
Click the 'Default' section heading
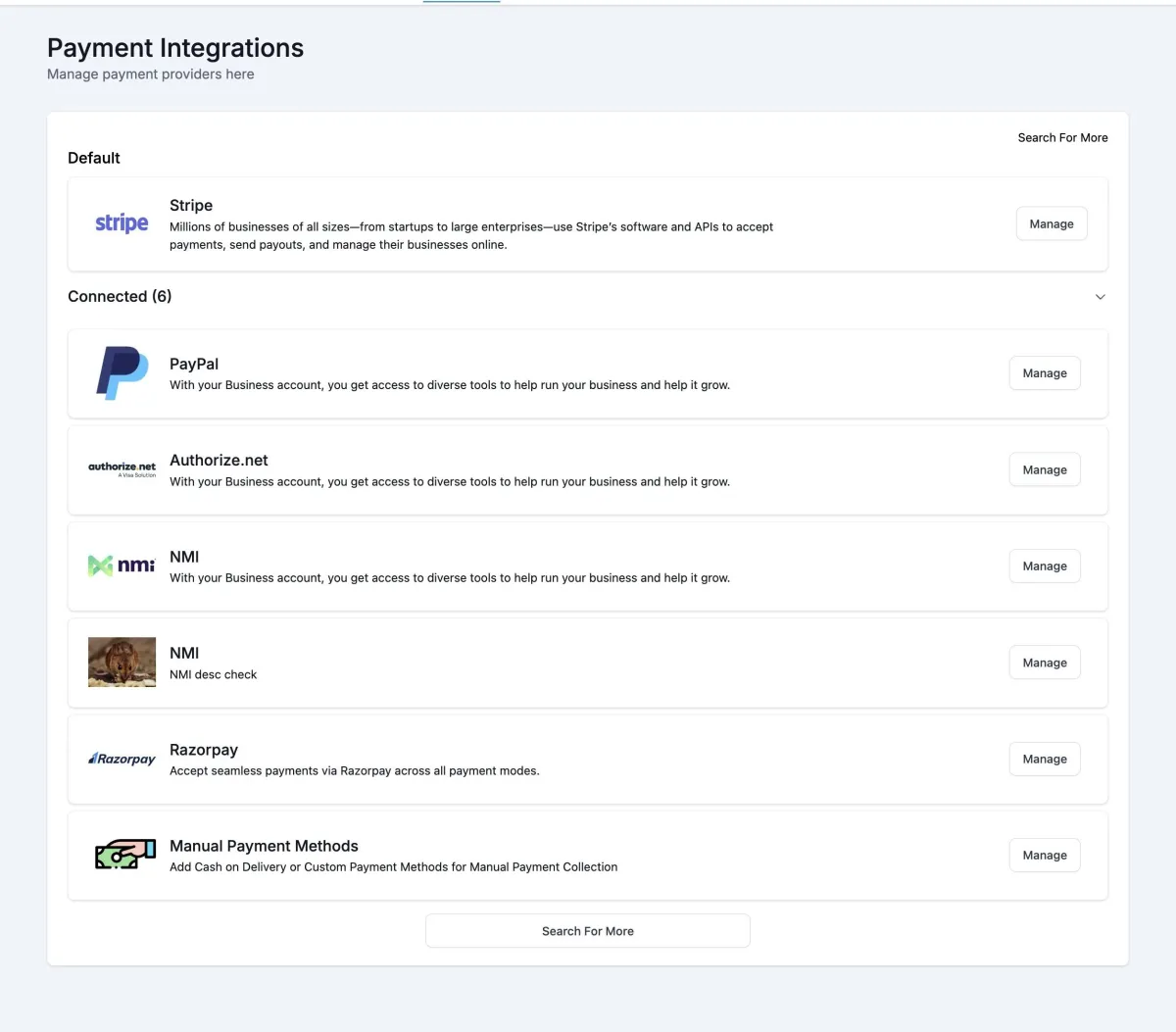(x=94, y=158)
